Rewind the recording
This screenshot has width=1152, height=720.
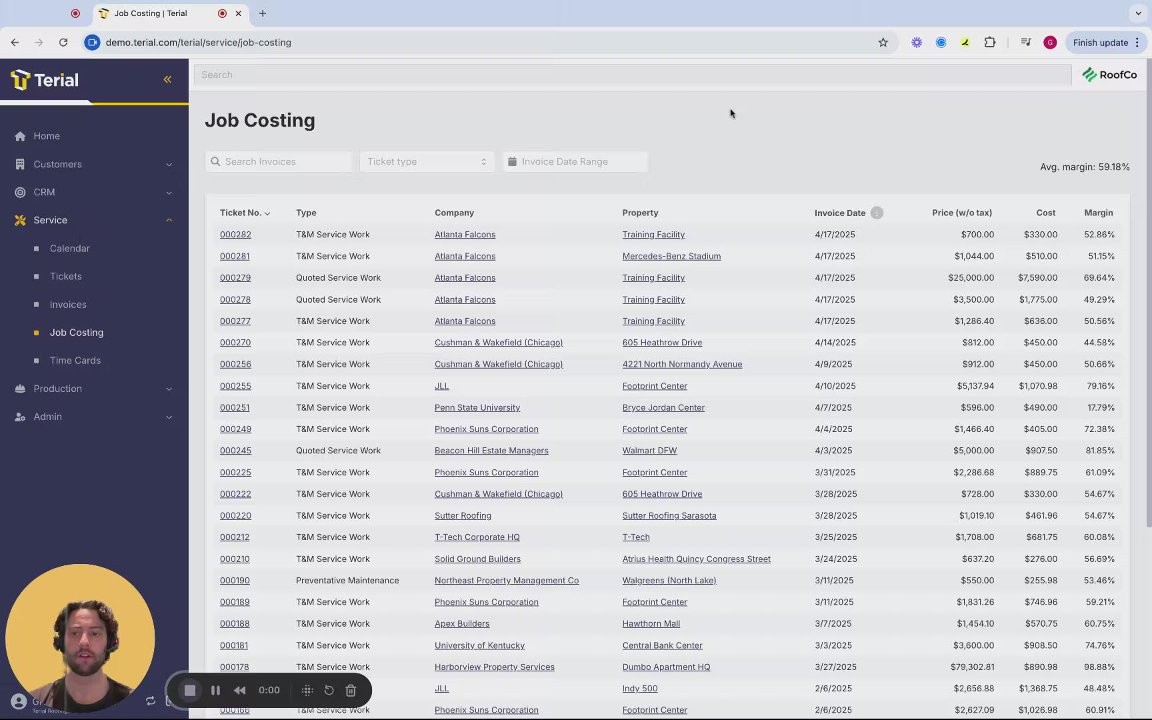coord(240,691)
